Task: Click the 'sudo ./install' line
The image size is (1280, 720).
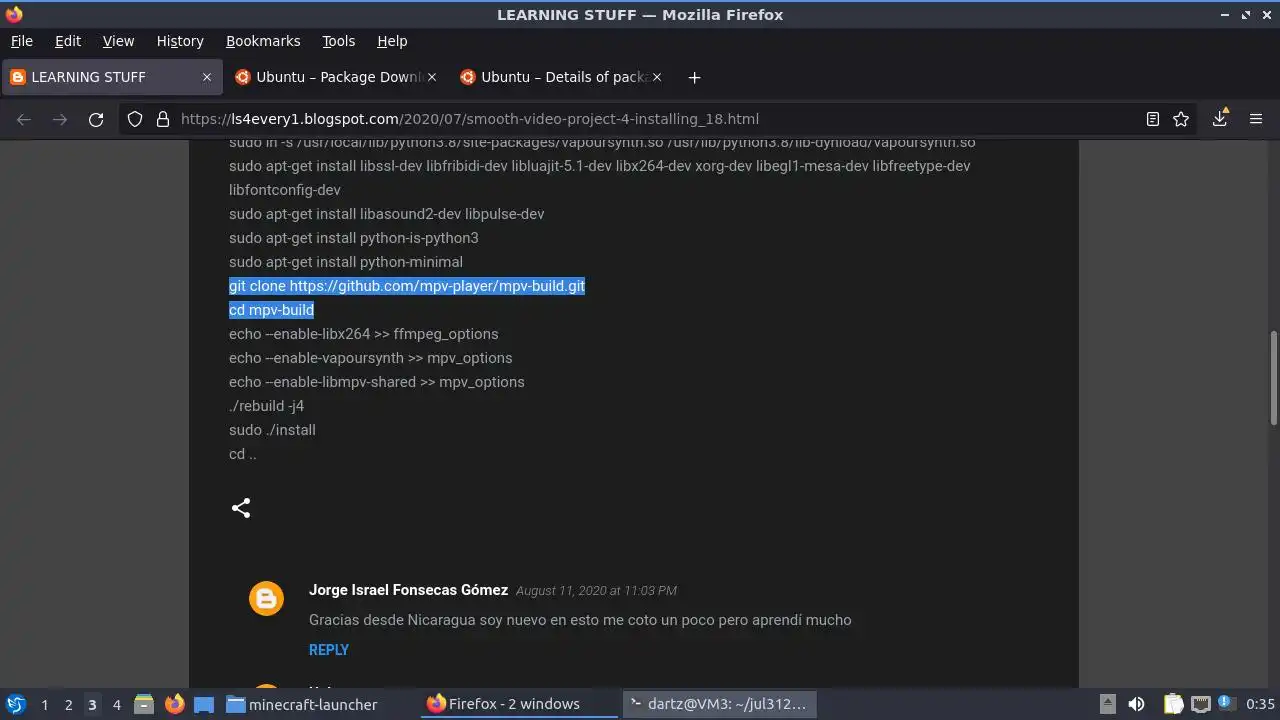Action: (272, 430)
